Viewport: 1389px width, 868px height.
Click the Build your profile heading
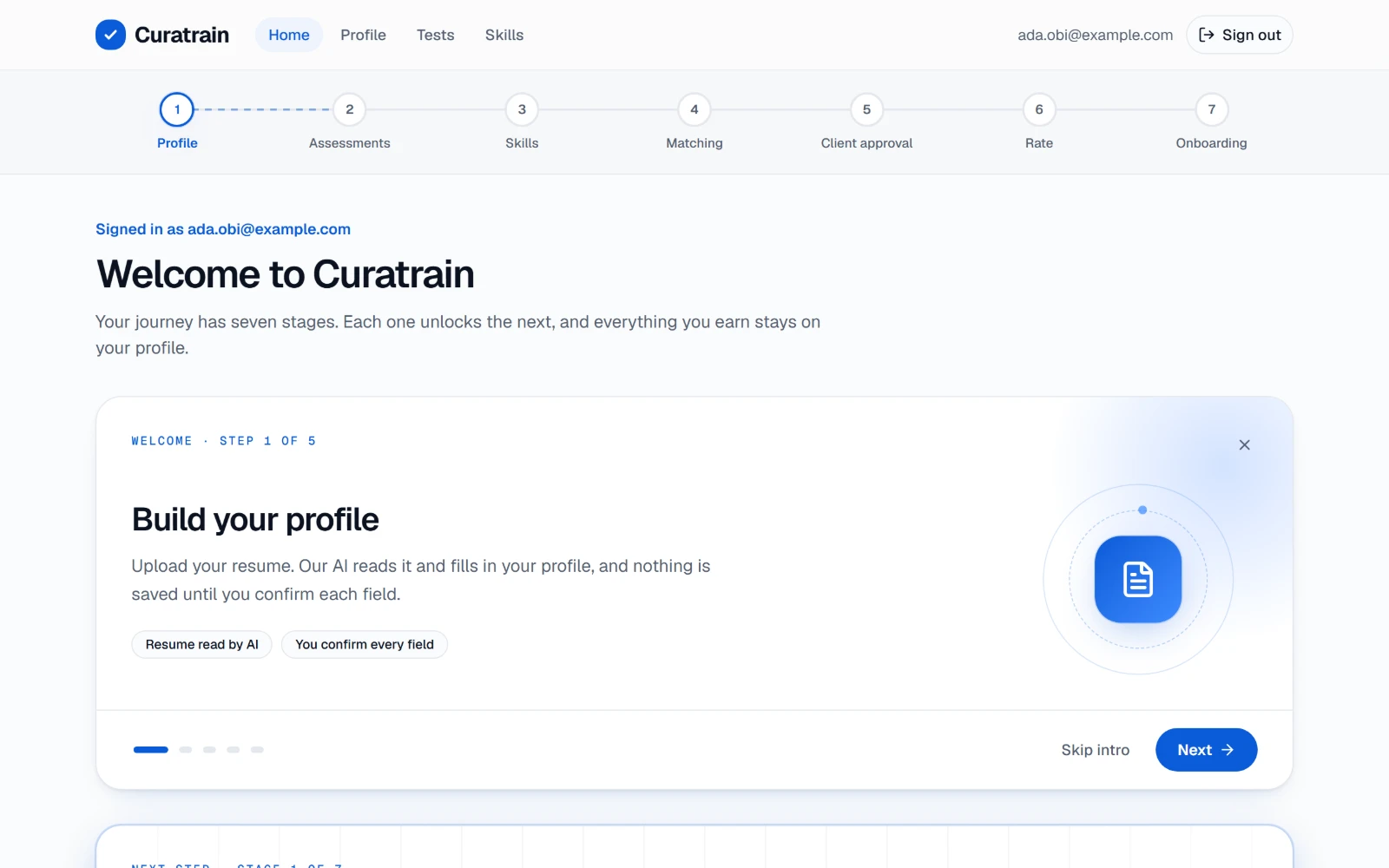(x=255, y=519)
